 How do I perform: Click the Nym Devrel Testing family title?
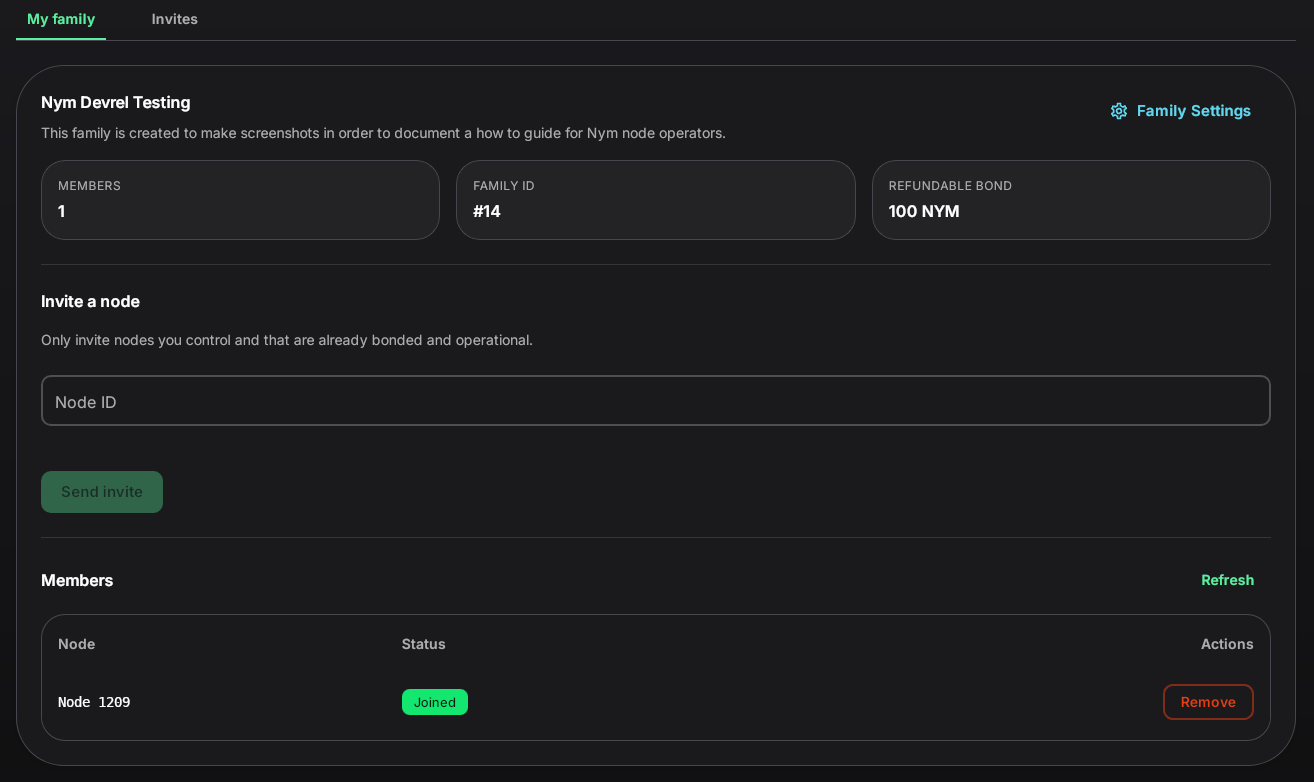[116, 102]
